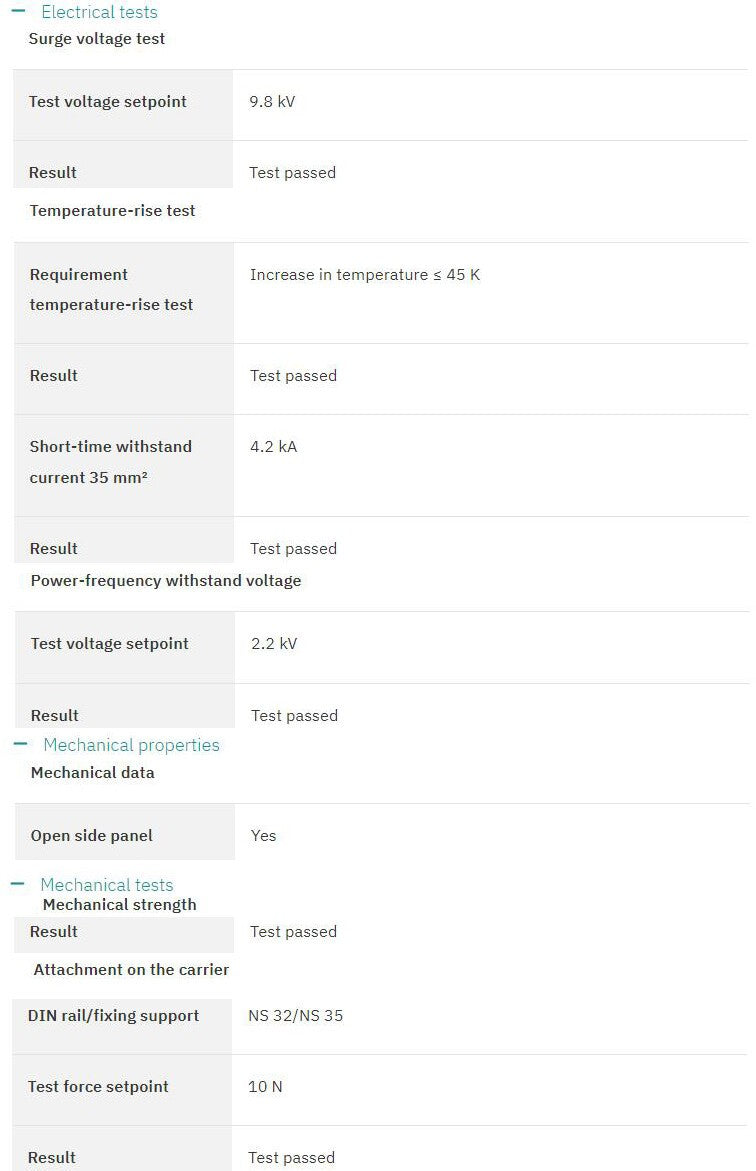Click the 'Surge voltage test' subheading
The height and width of the screenshot is (1171, 756).
(x=97, y=39)
